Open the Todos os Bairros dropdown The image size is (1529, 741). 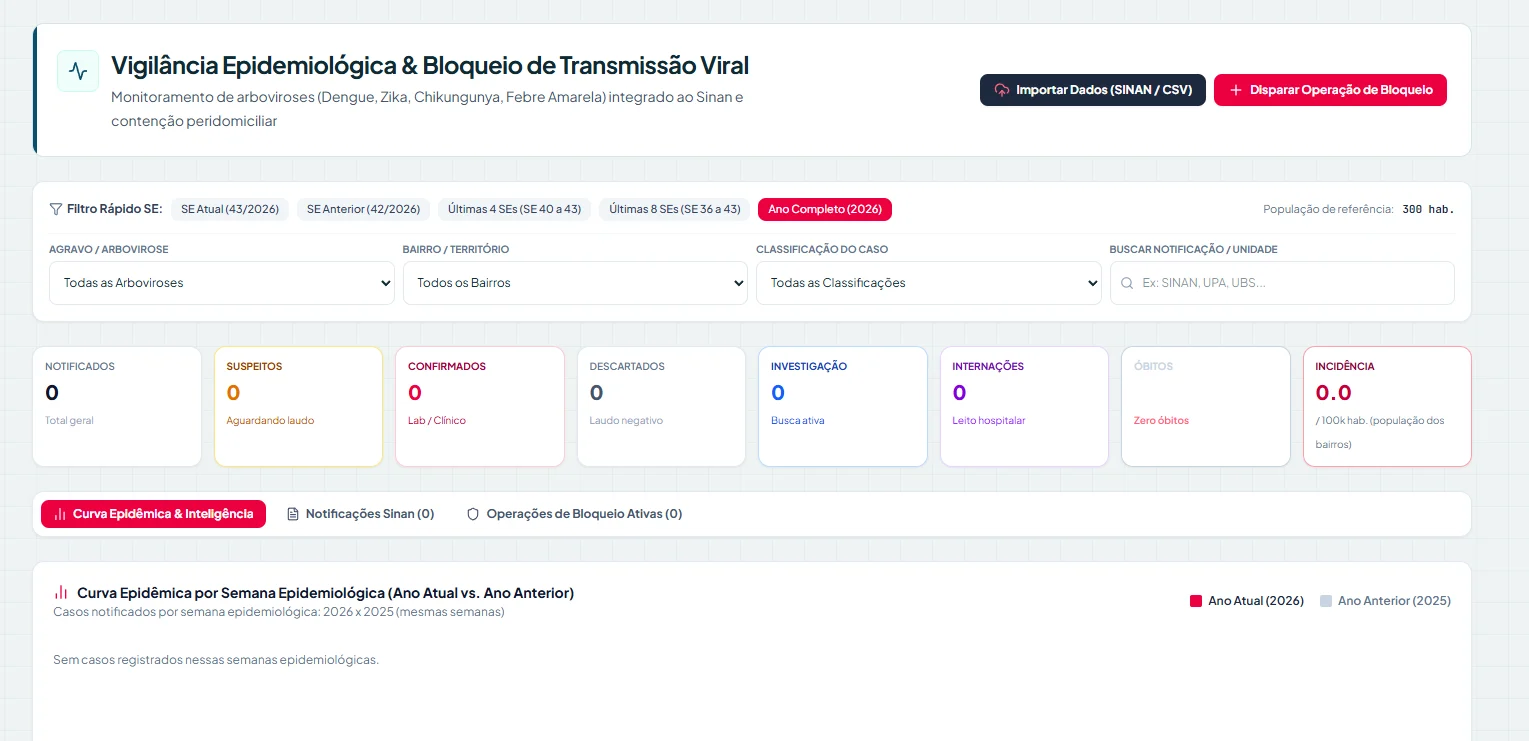click(575, 283)
